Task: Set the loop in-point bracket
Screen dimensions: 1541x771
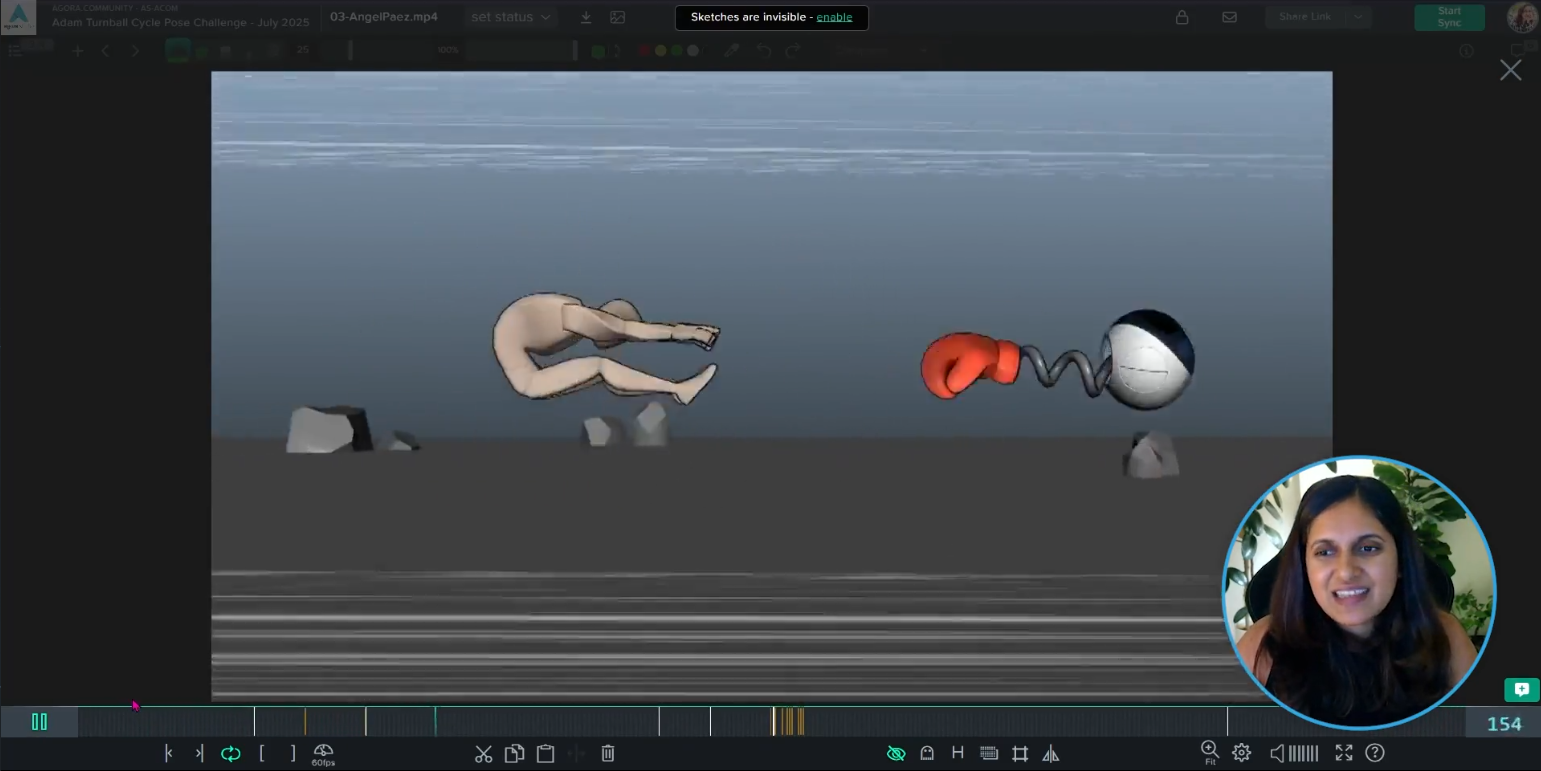Action: 262,753
